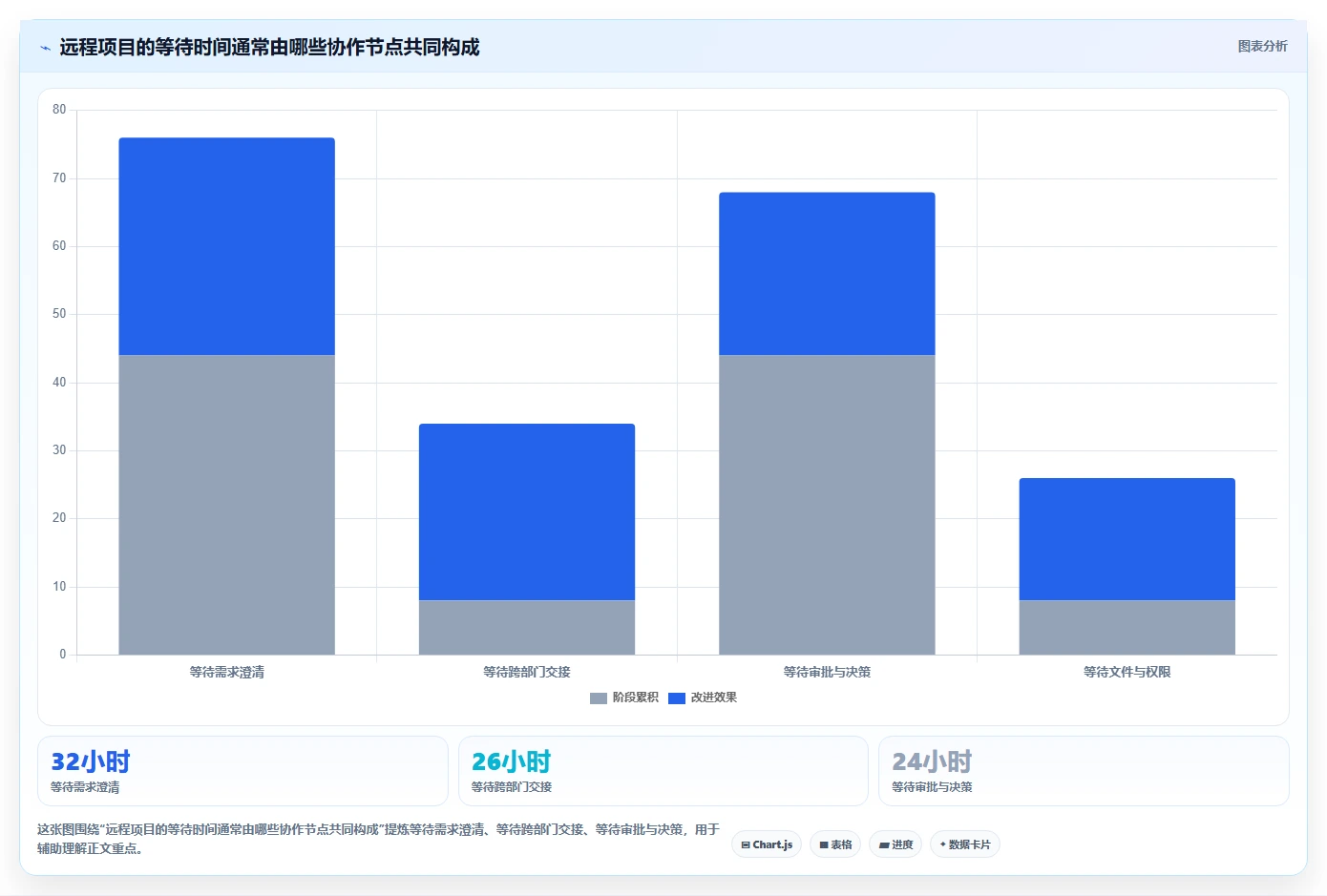Click the 图表分析 label in header
1327x896 pixels.
(1262, 46)
